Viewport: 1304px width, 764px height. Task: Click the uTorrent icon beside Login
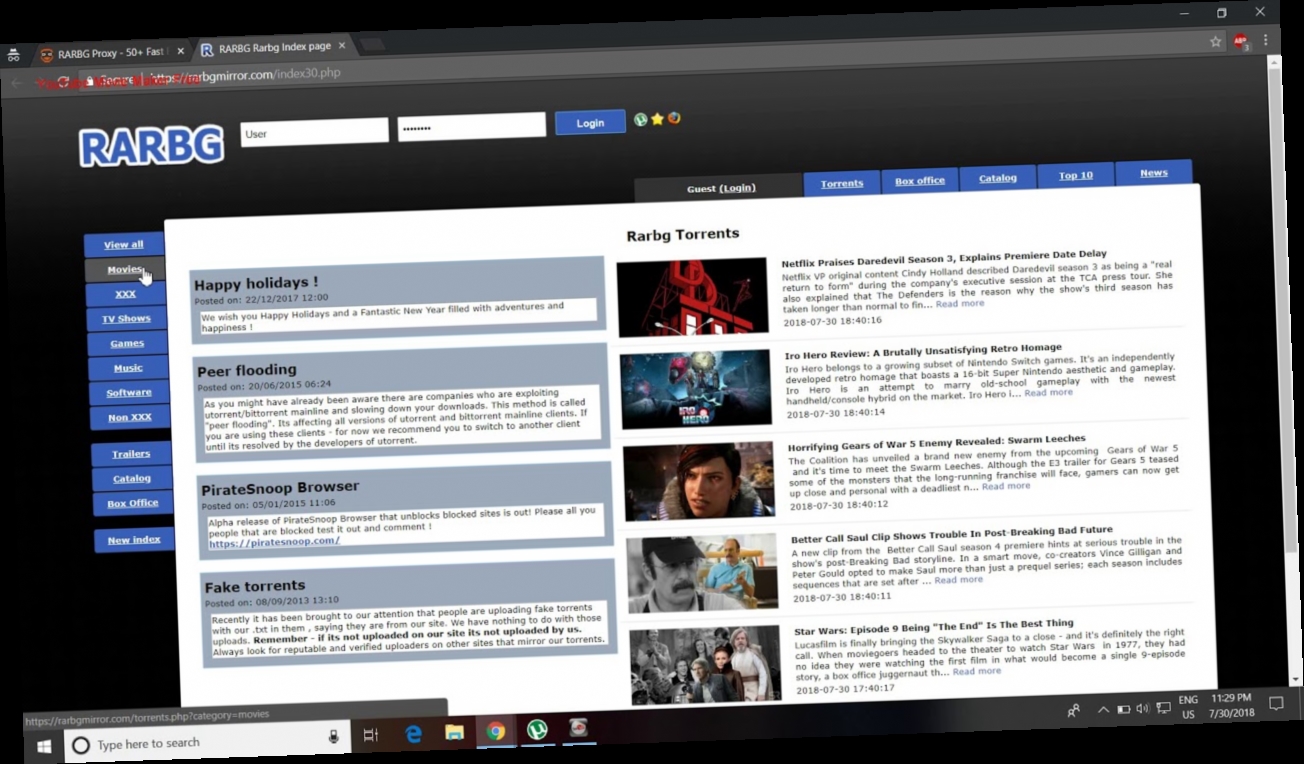point(641,119)
